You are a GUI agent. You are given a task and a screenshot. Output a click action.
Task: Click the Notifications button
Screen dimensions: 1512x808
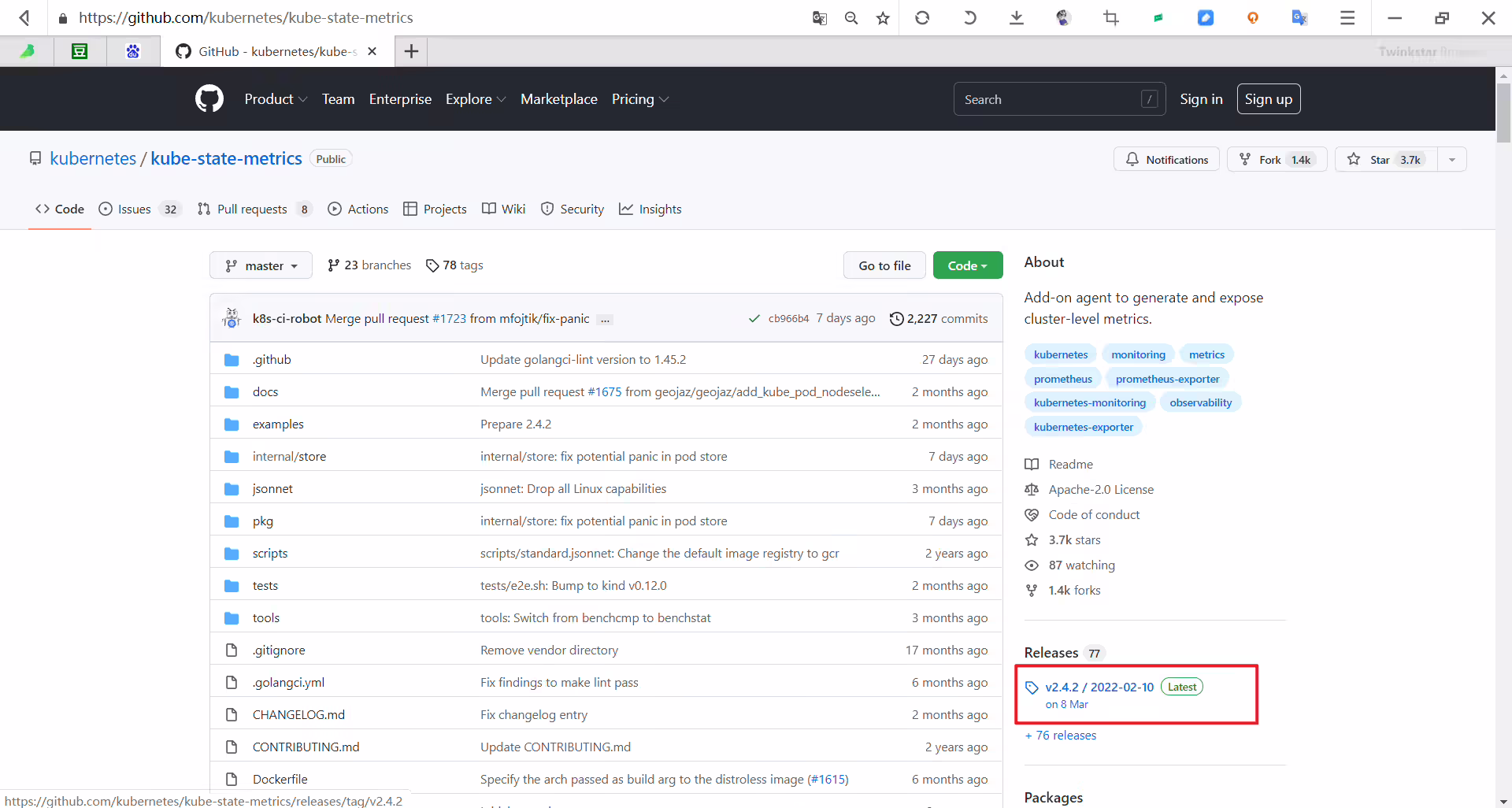[1166, 160]
